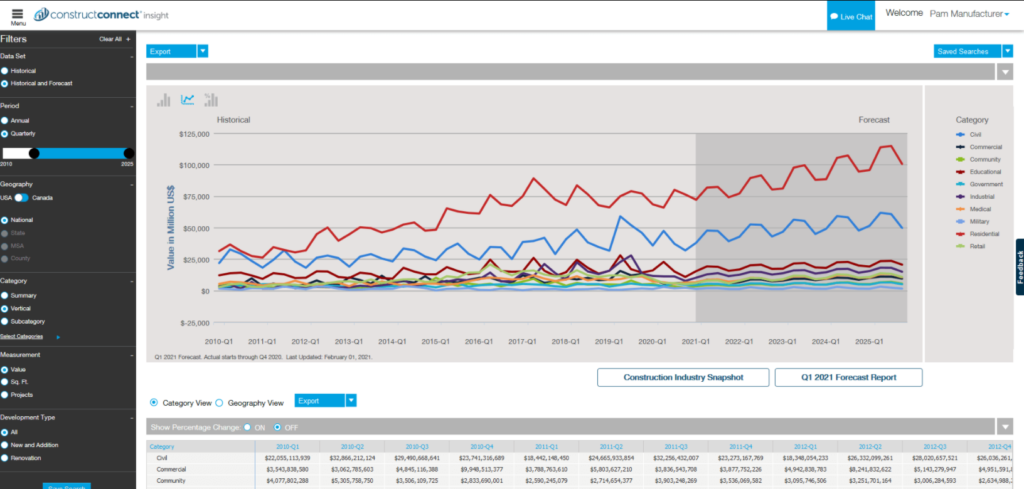This screenshot has height=489, width=1024.
Task: Click the Save Search button
Action: (x=67, y=486)
